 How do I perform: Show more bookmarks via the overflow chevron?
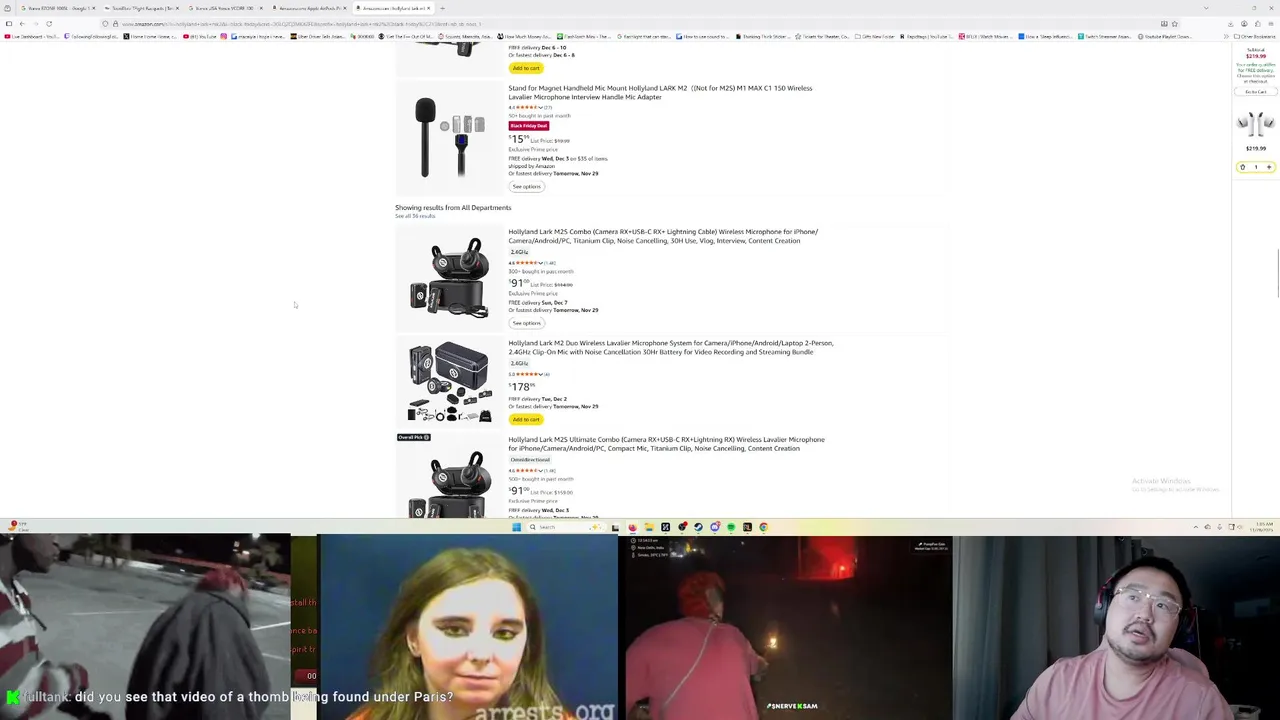point(1226,37)
